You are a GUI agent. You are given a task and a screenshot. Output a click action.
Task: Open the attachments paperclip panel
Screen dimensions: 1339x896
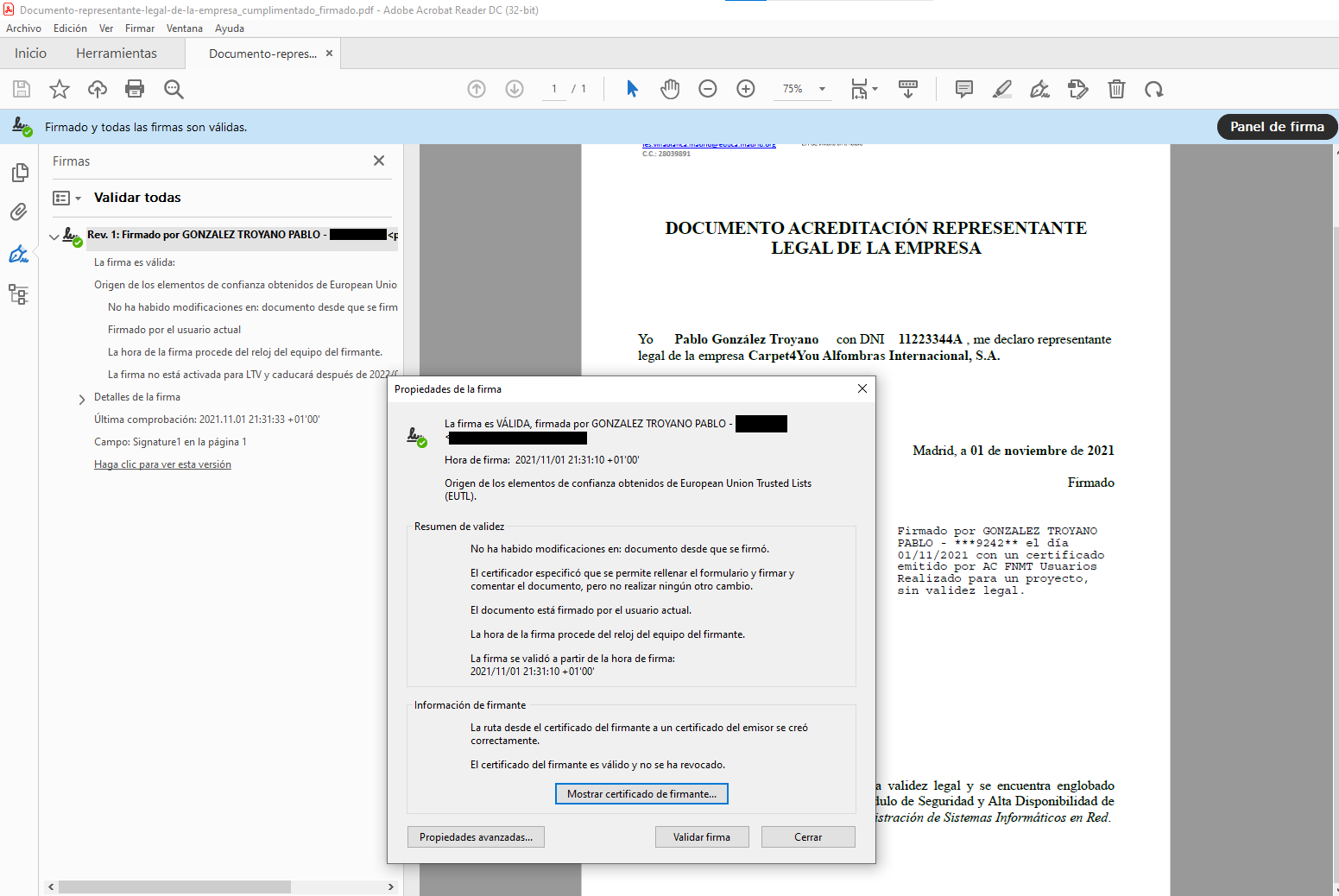19,212
